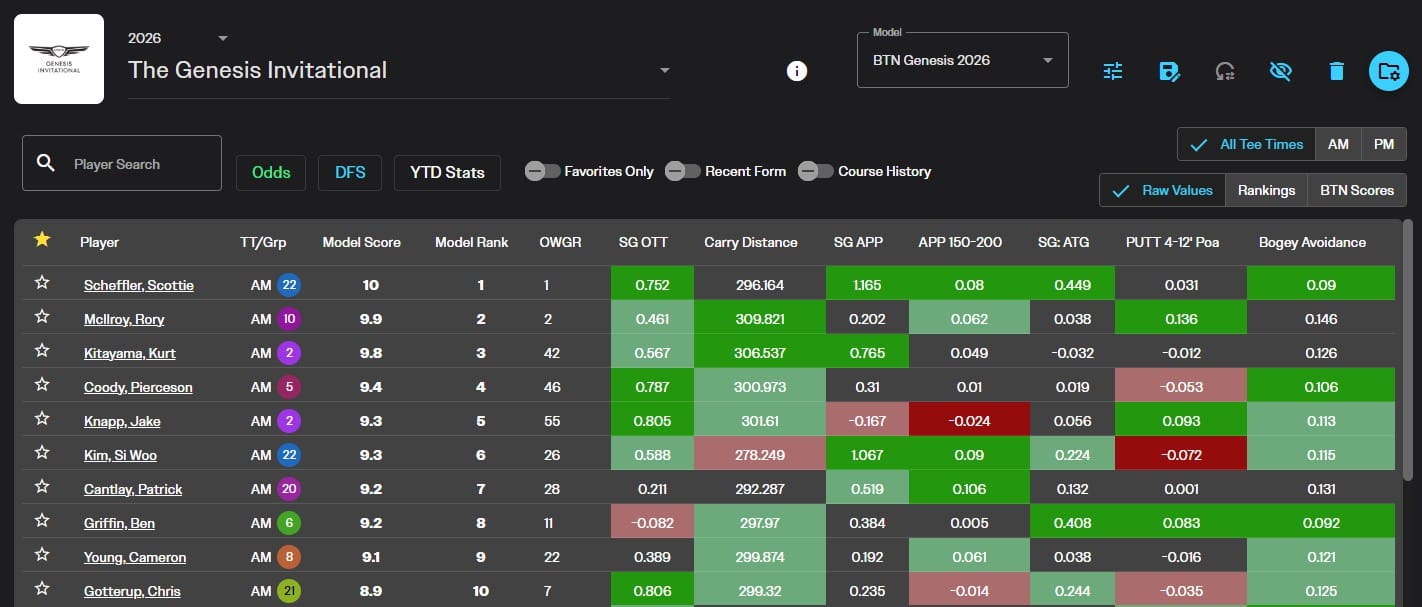This screenshot has width=1422, height=607.
Task: Enable the Recent Form switch
Action: pyautogui.click(x=684, y=171)
